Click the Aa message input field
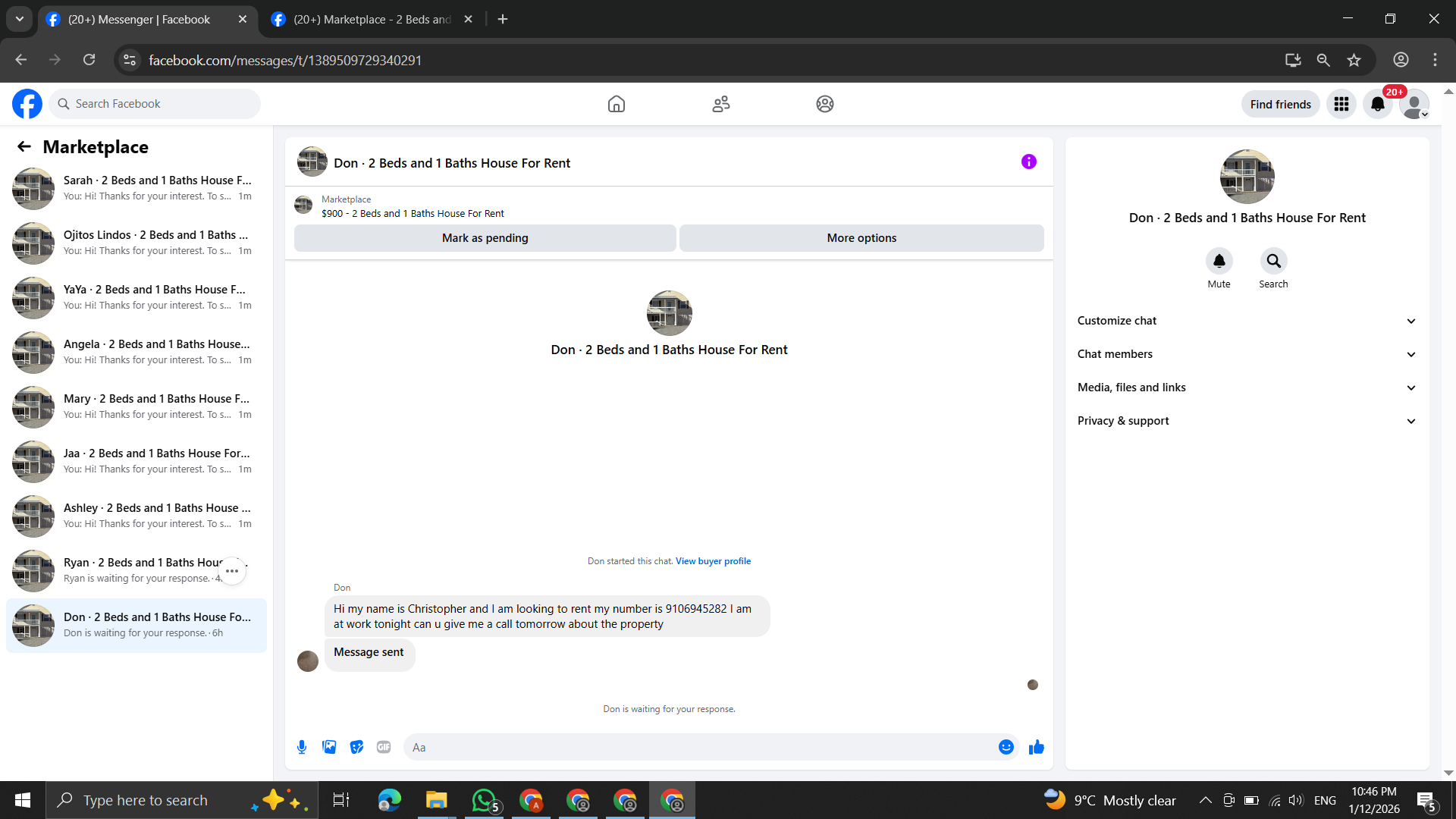The image size is (1456, 819). tap(698, 747)
